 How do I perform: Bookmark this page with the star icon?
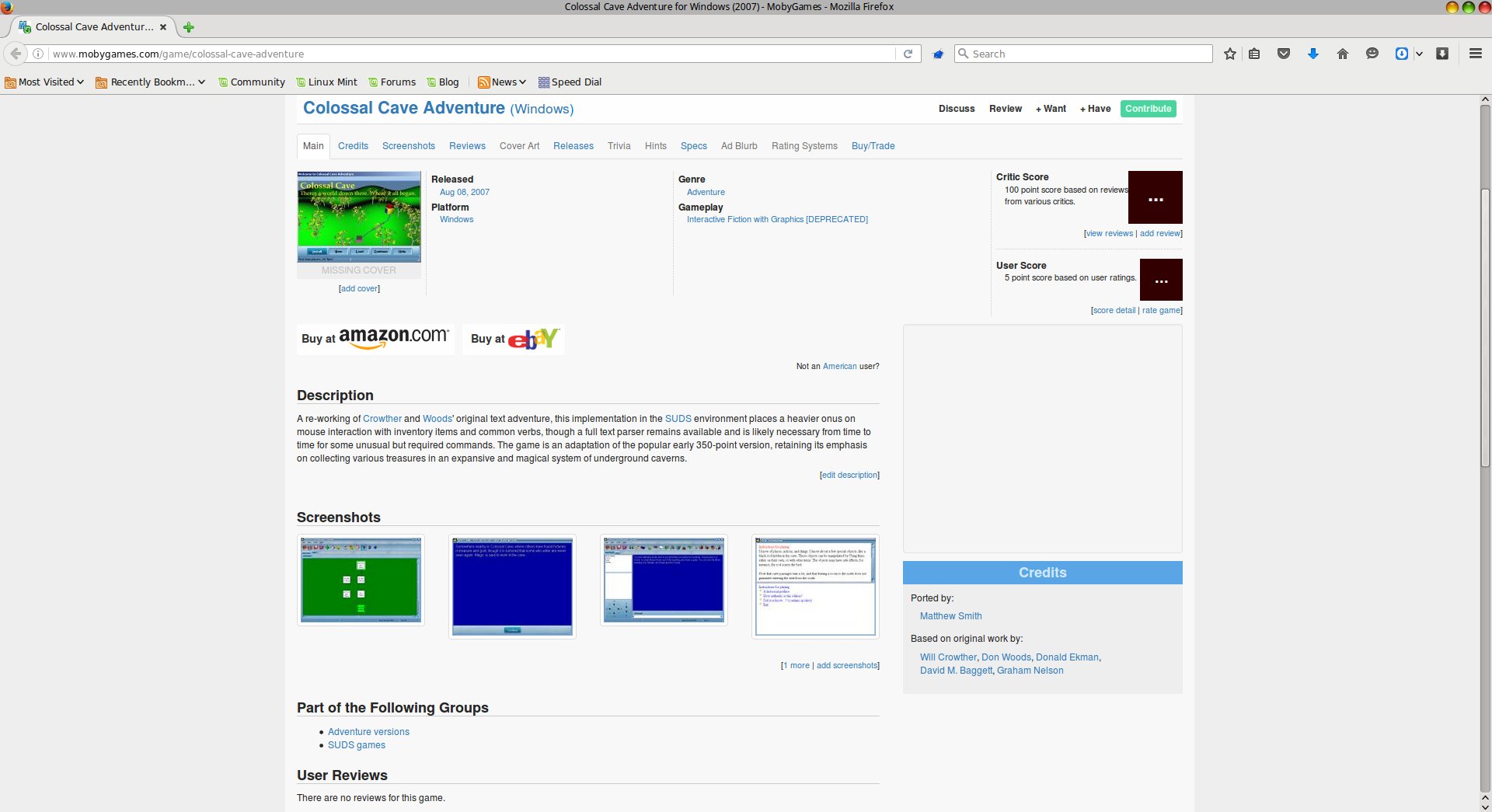click(1229, 54)
